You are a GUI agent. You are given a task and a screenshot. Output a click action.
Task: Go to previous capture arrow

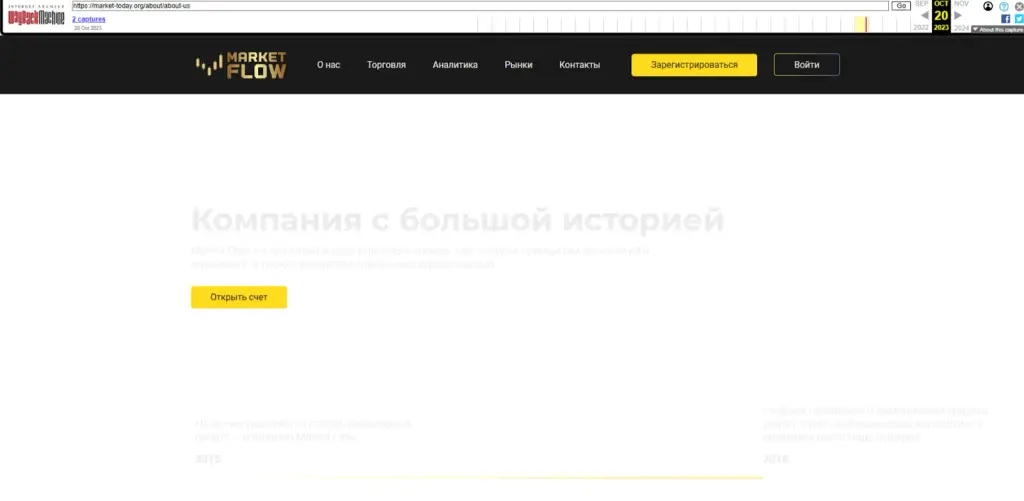[924, 15]
